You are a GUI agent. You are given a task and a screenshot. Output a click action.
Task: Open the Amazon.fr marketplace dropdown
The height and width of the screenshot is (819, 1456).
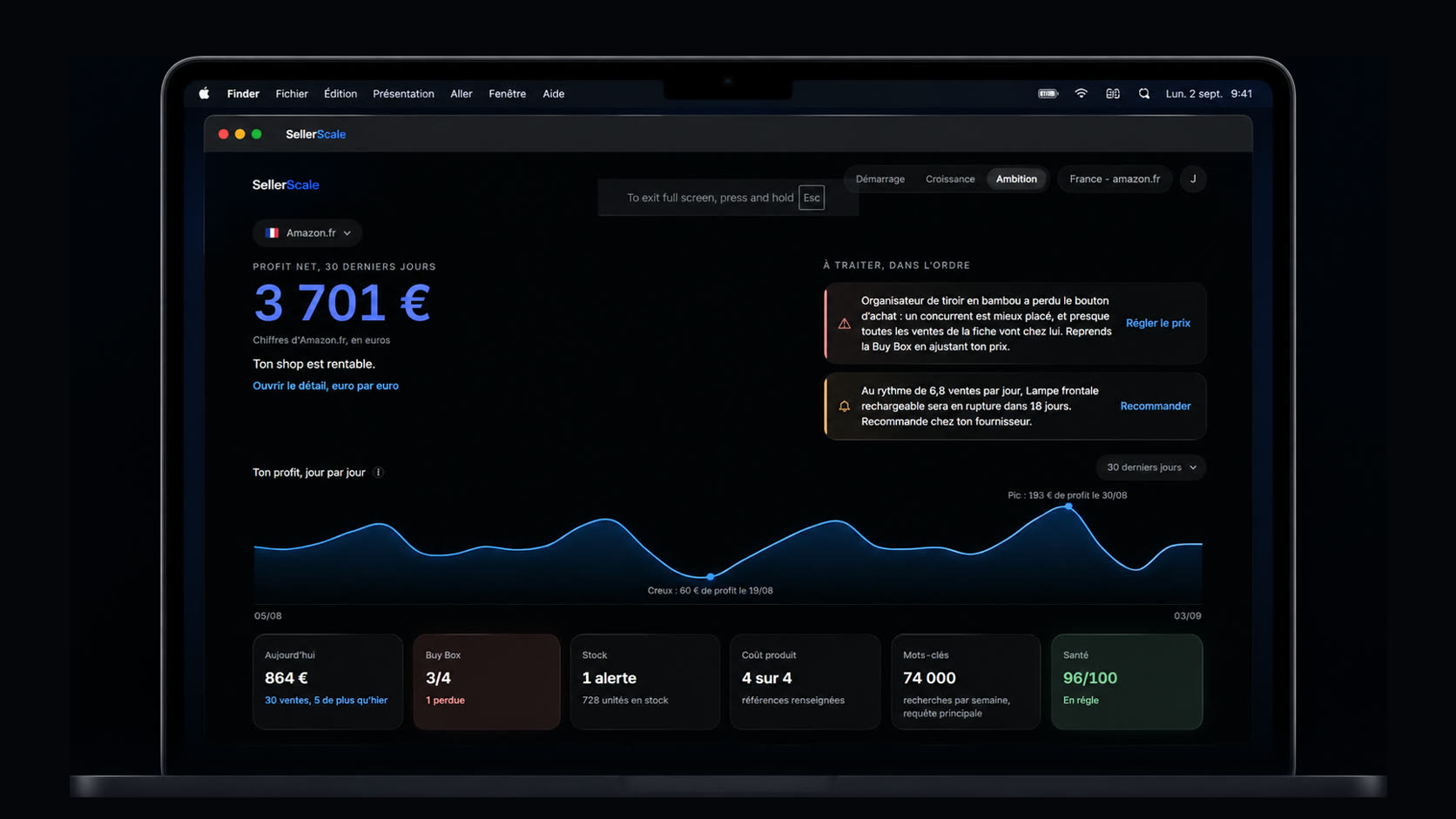click(307, 232)
